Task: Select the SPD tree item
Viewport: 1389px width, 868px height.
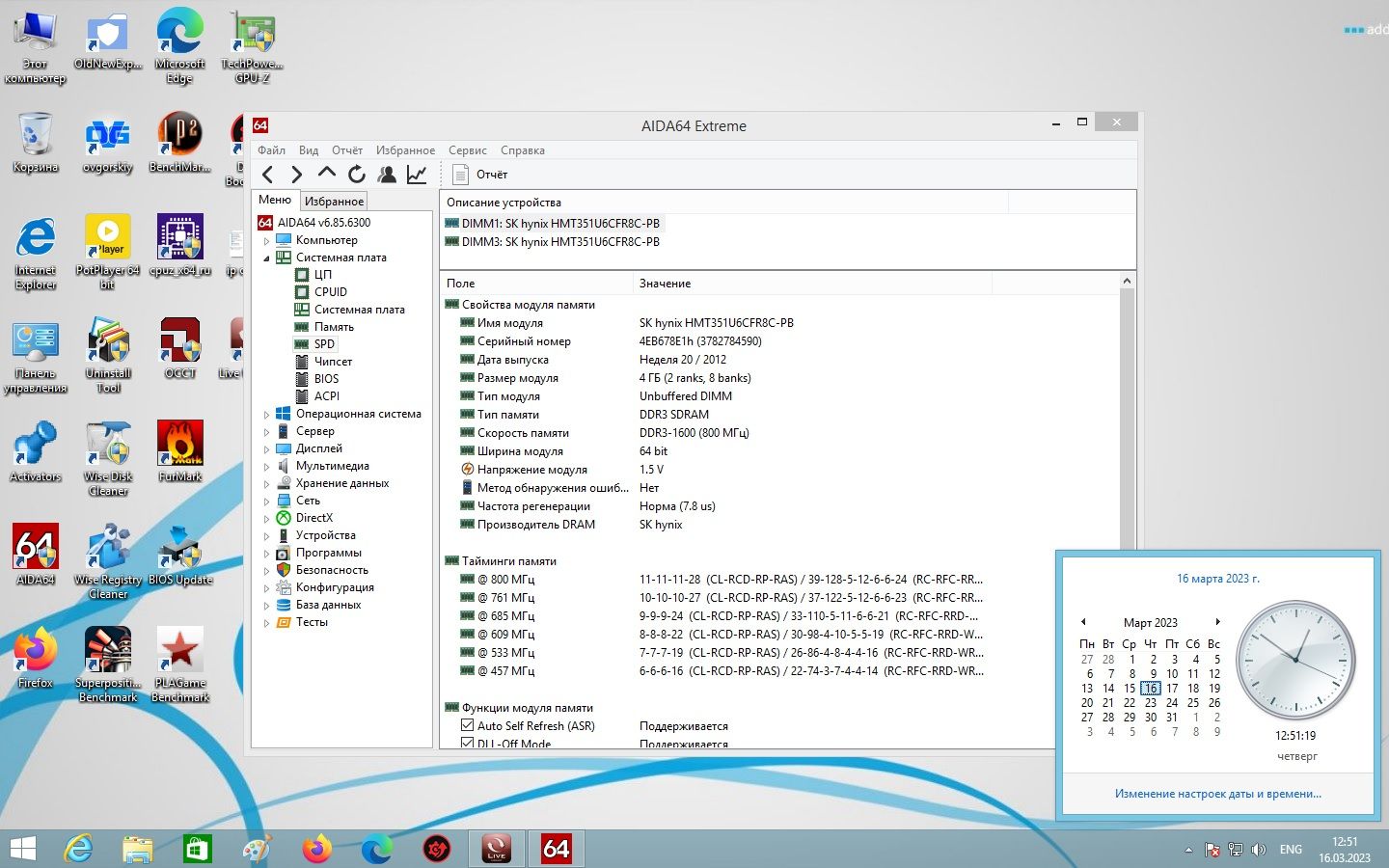Action: tap(324, 344)
